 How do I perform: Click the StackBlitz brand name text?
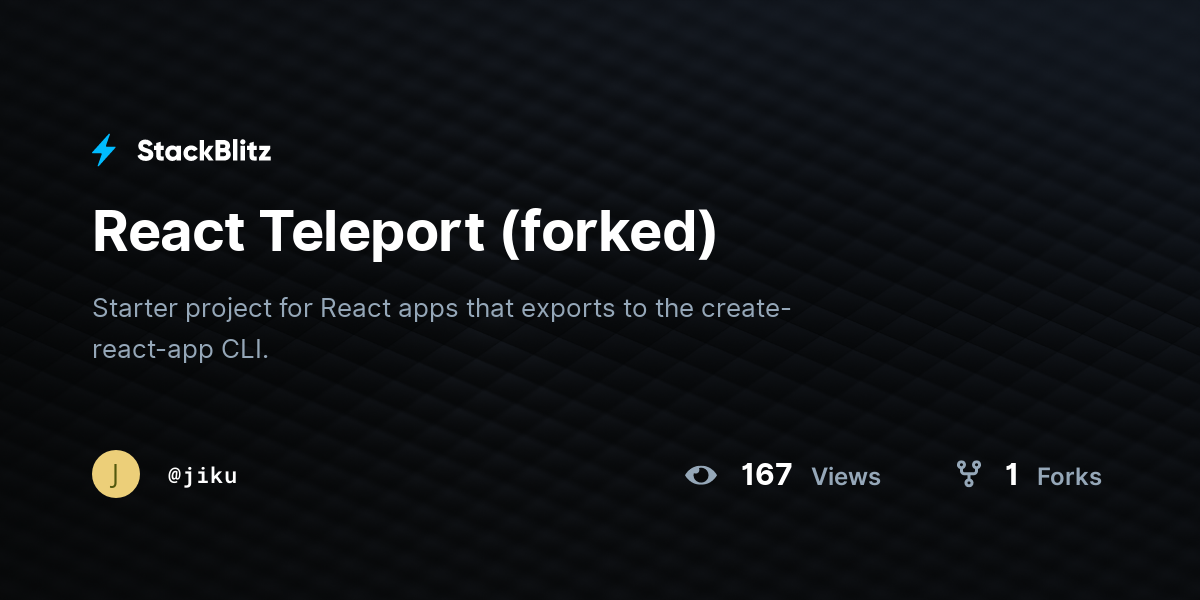pos(204,151)
